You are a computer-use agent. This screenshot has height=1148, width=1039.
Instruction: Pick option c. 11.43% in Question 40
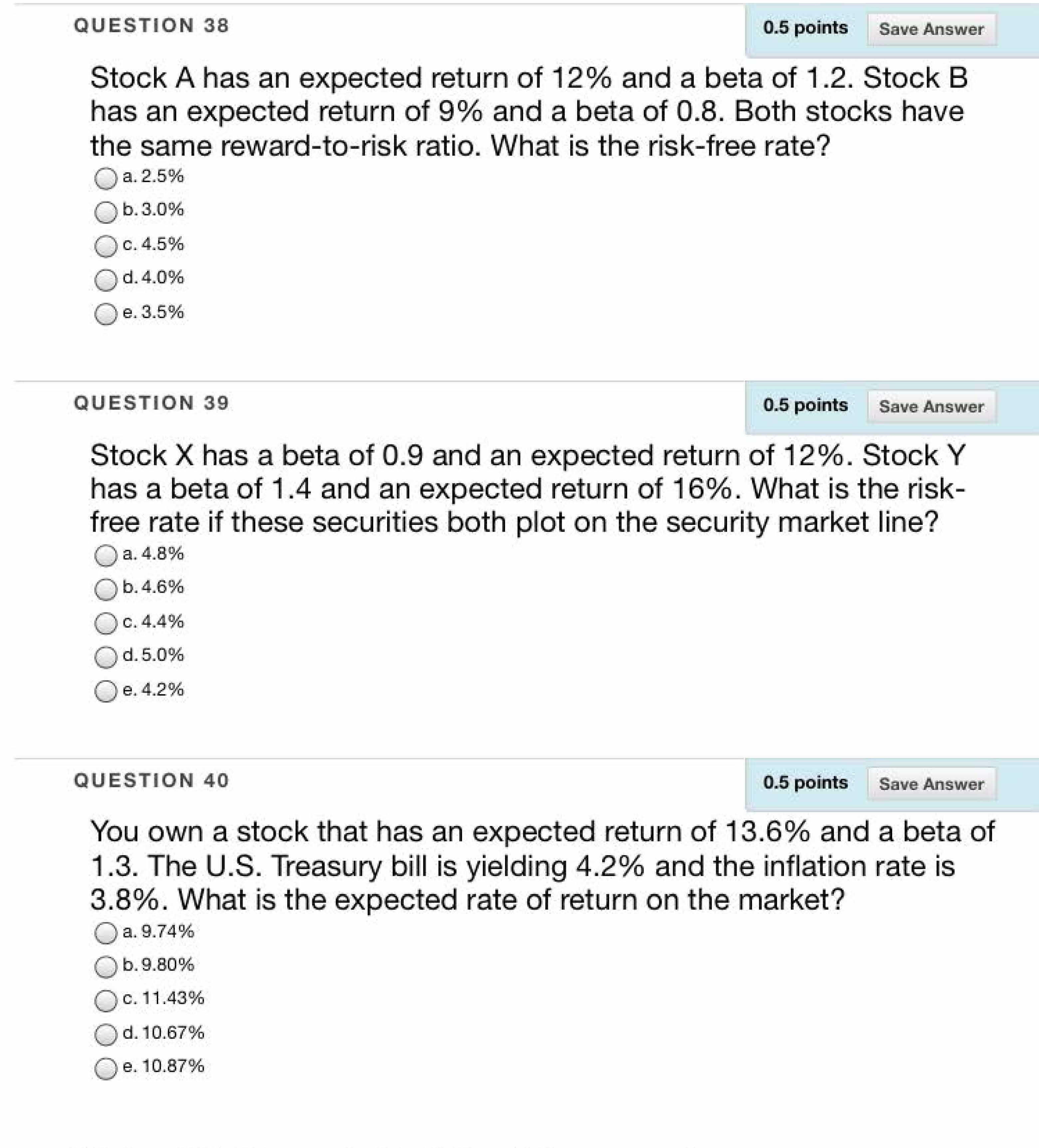[x=105, y=1000]
